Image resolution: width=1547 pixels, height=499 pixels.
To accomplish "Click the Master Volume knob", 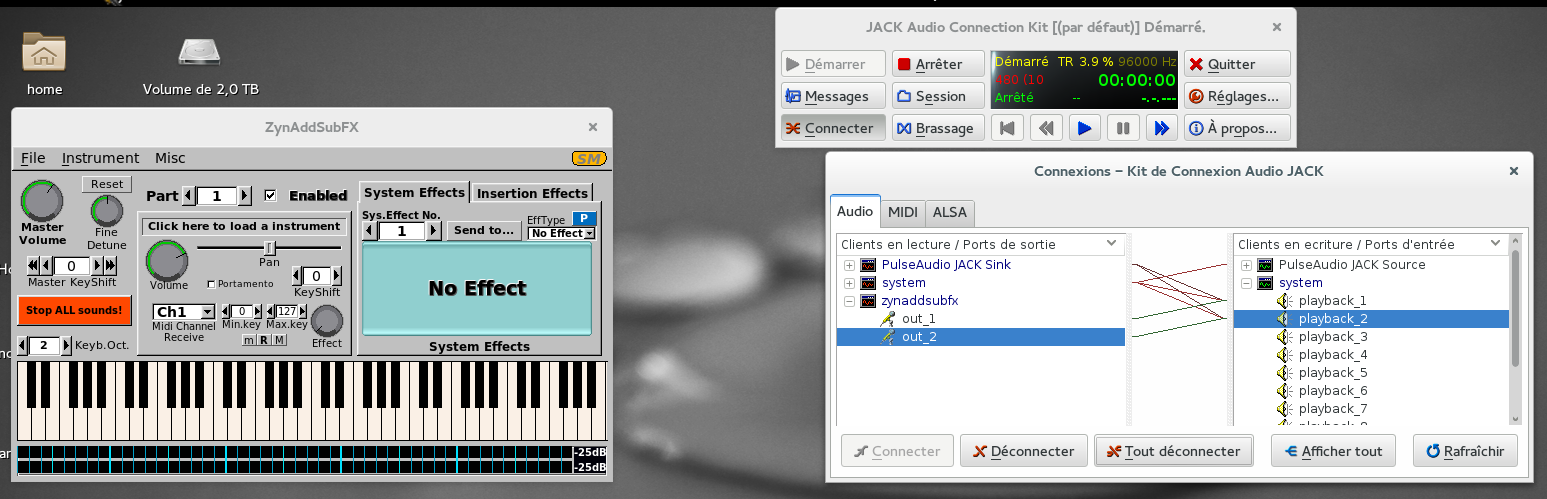I will click(42, 201).
